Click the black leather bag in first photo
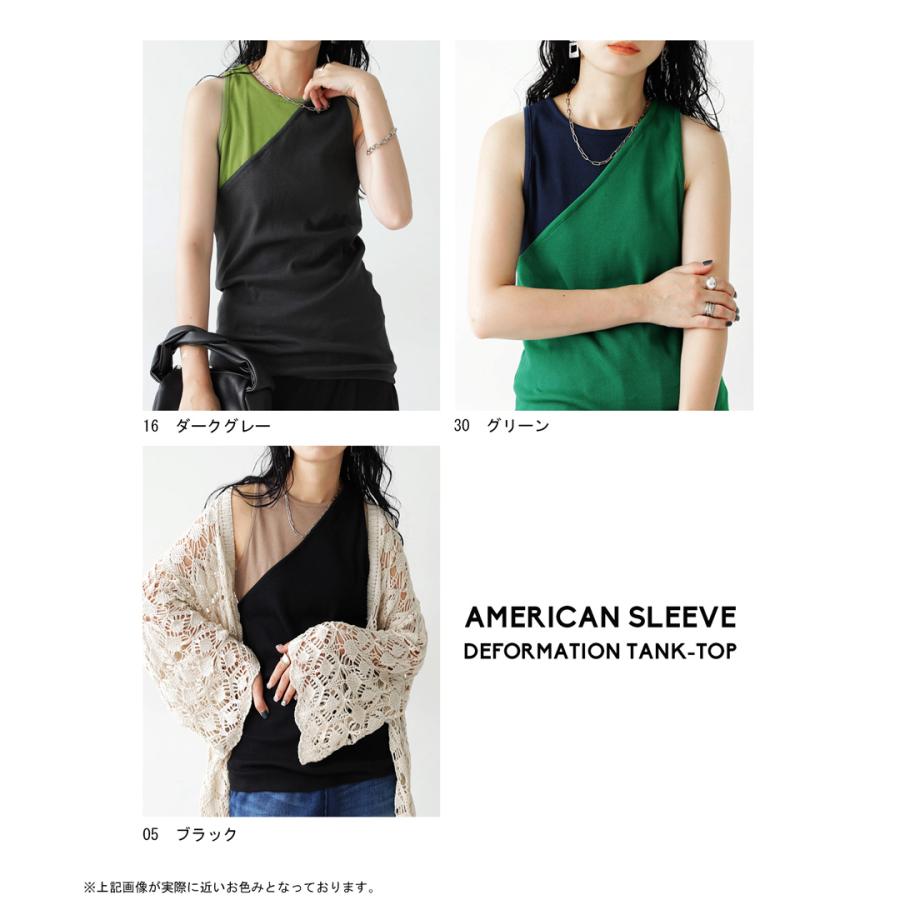 207,367
